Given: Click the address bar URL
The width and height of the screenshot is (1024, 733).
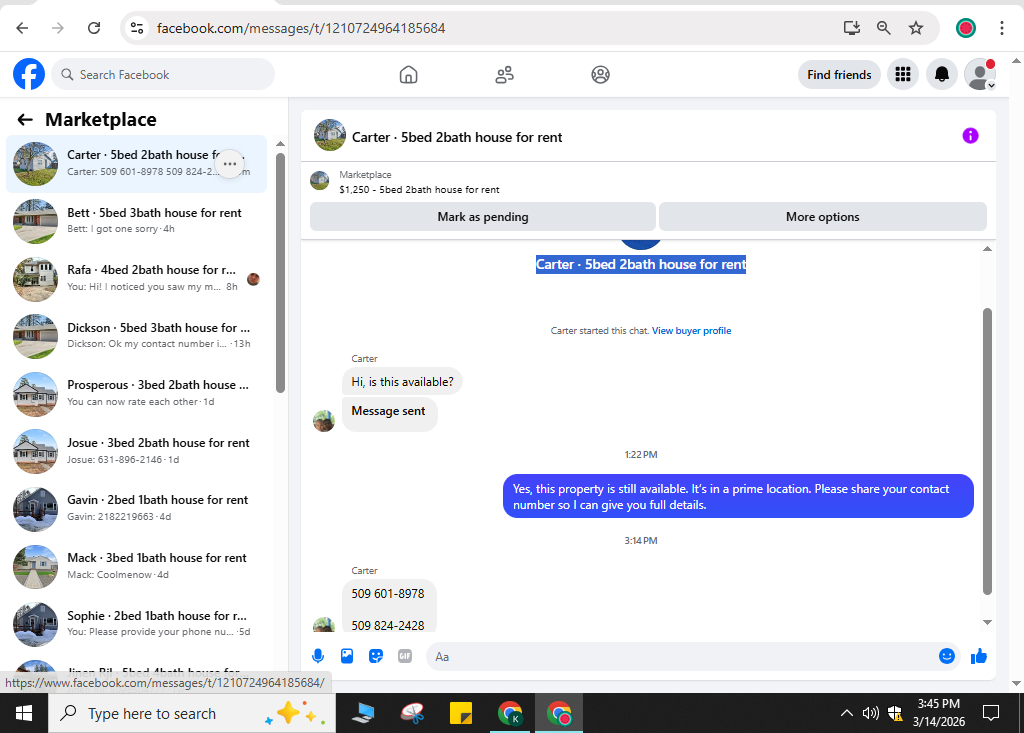Looking at the screenshot, I should pyautogui.click(x=301, y=28).
